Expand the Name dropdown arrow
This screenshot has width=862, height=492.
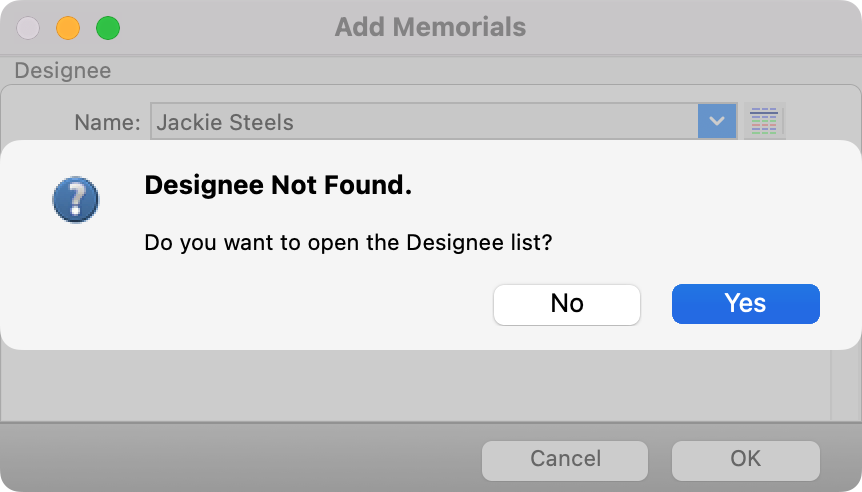tap(717, 122)
